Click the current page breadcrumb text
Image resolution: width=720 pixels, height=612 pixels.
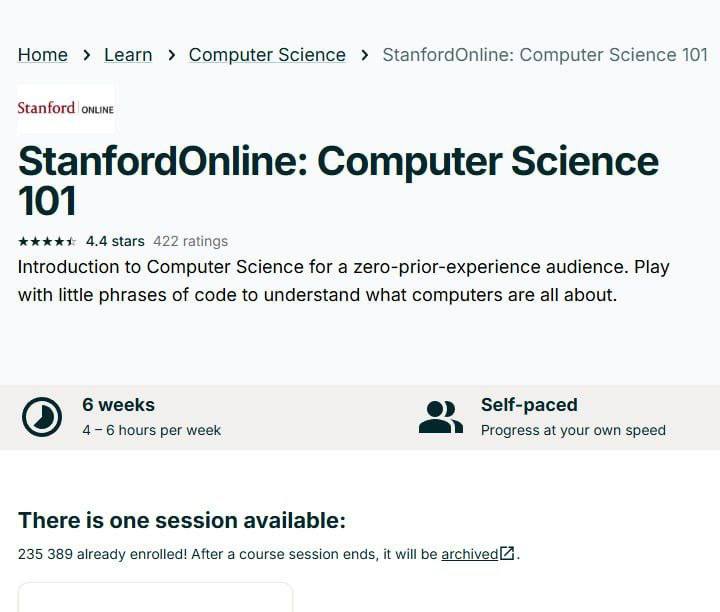(546, 55)
